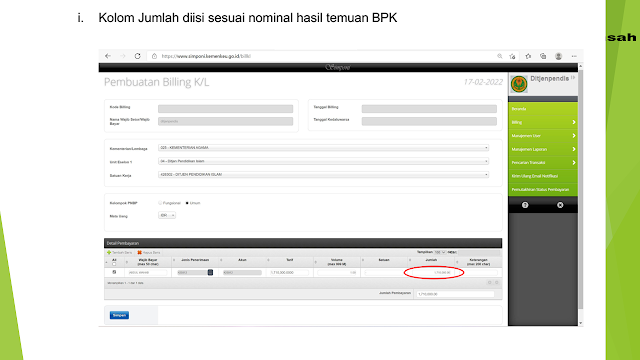Viewport: 640px width, 360px height.
Task: Click the page scrollbar up arrow
Action: click(580, 66)
